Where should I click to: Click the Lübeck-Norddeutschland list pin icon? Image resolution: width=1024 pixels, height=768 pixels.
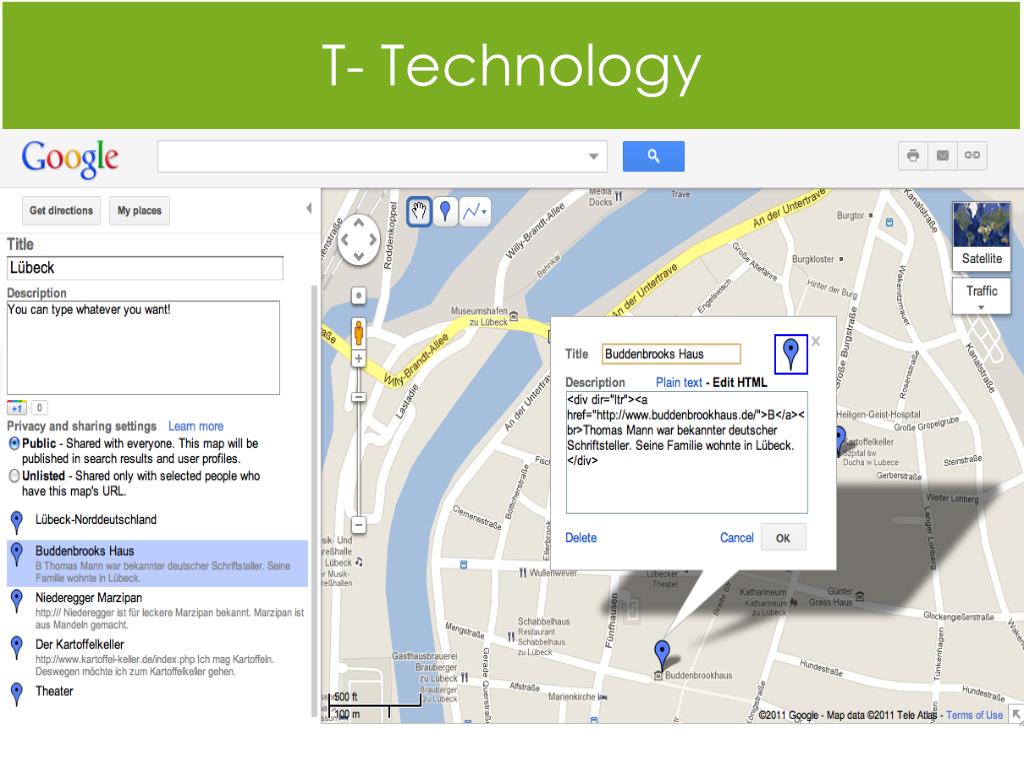point(17,521)
